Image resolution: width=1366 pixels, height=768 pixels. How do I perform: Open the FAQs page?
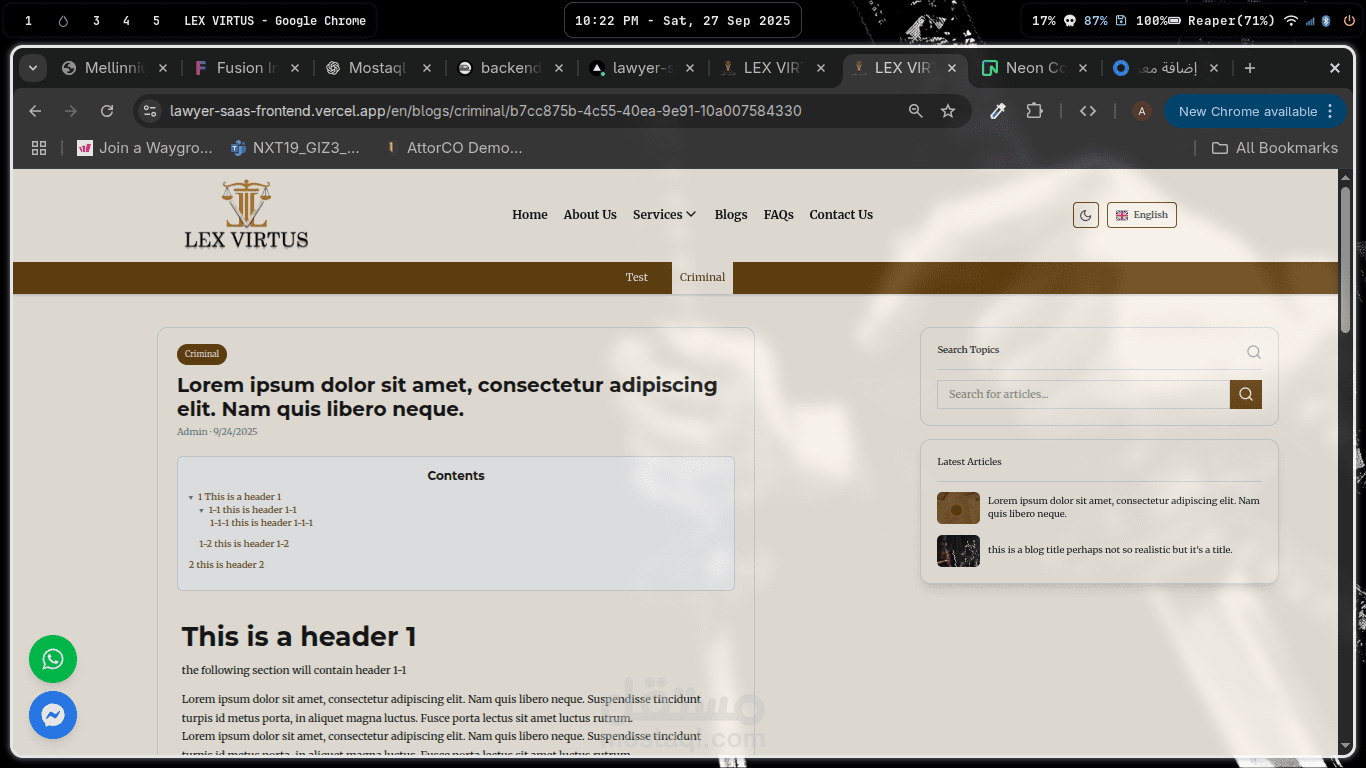(779, 215)
